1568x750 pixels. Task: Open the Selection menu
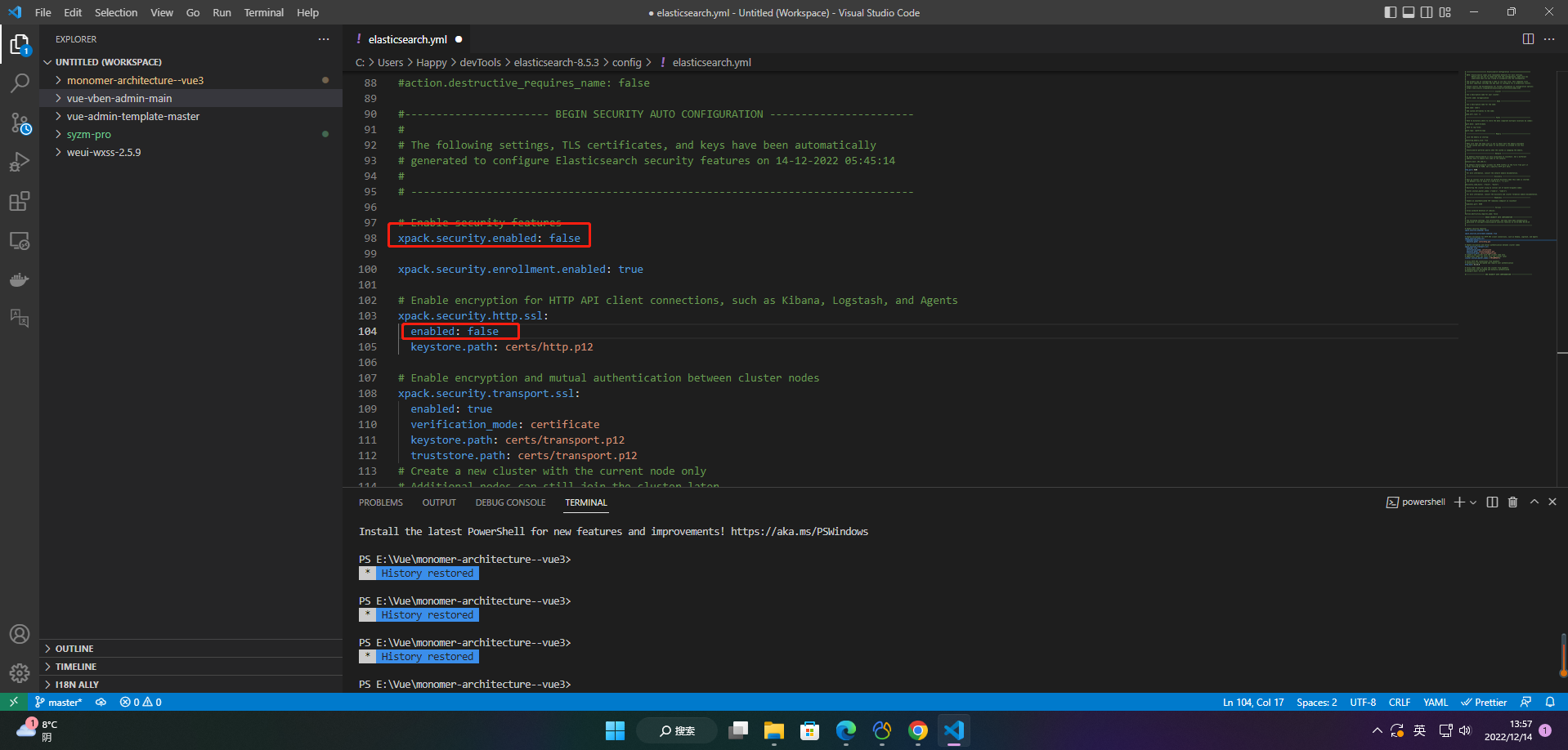[116, 12]
